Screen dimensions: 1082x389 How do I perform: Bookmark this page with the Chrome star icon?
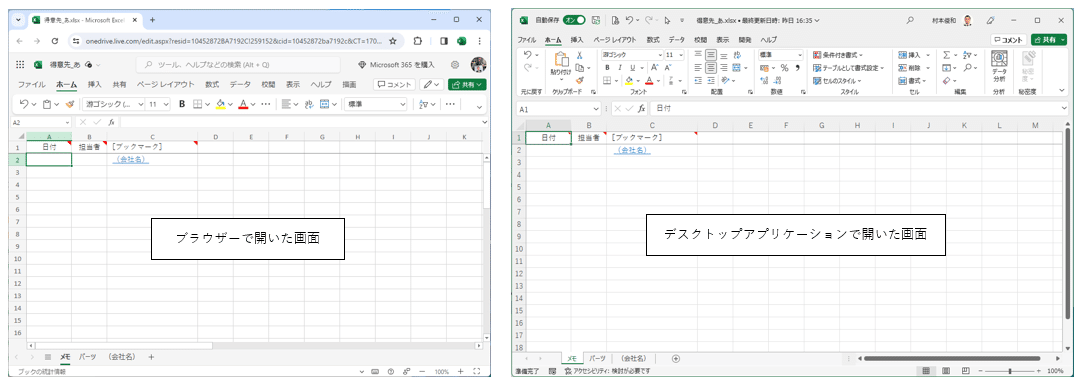pyautogui.click(x=393, y=41)
